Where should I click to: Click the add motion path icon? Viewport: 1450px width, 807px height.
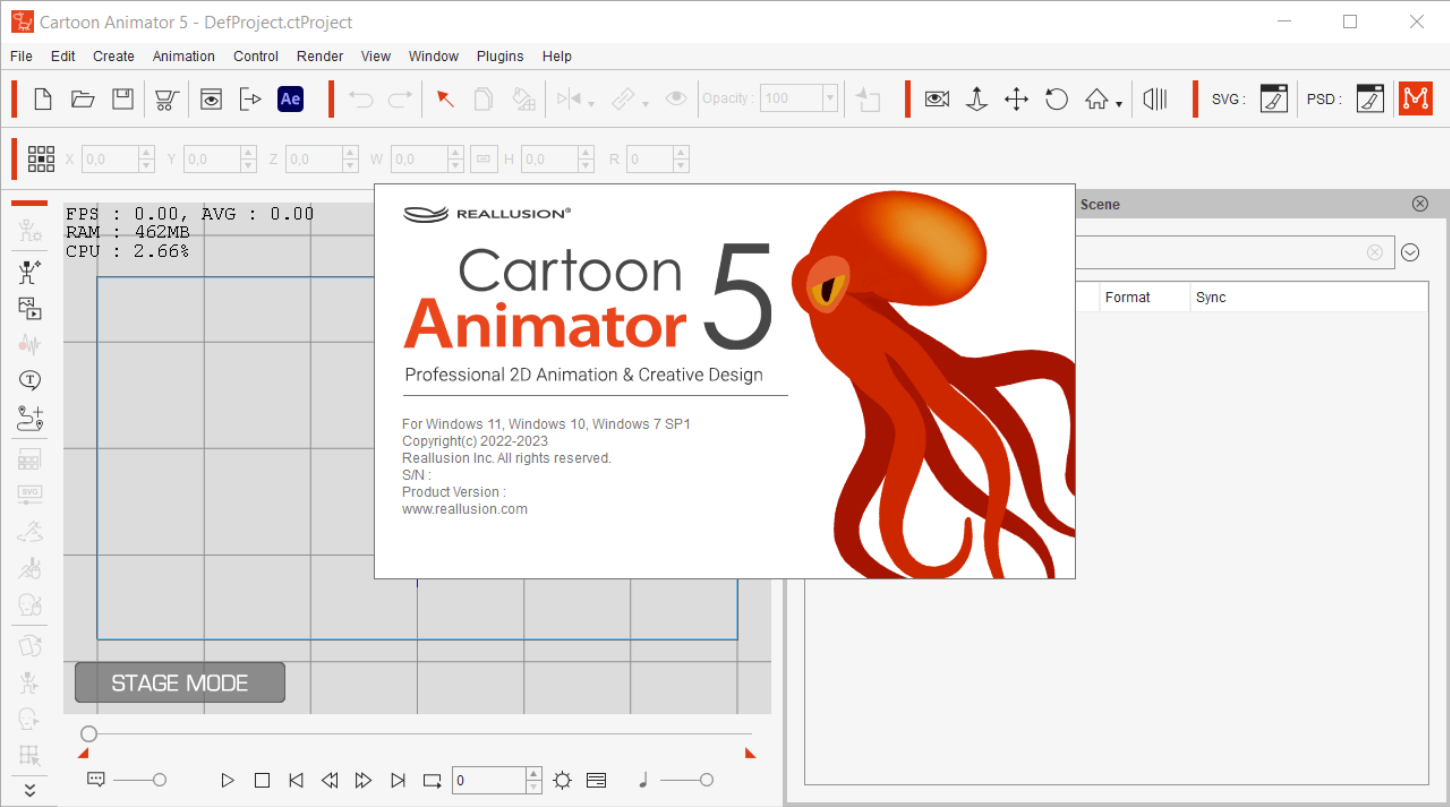click(x=30, y=417)
